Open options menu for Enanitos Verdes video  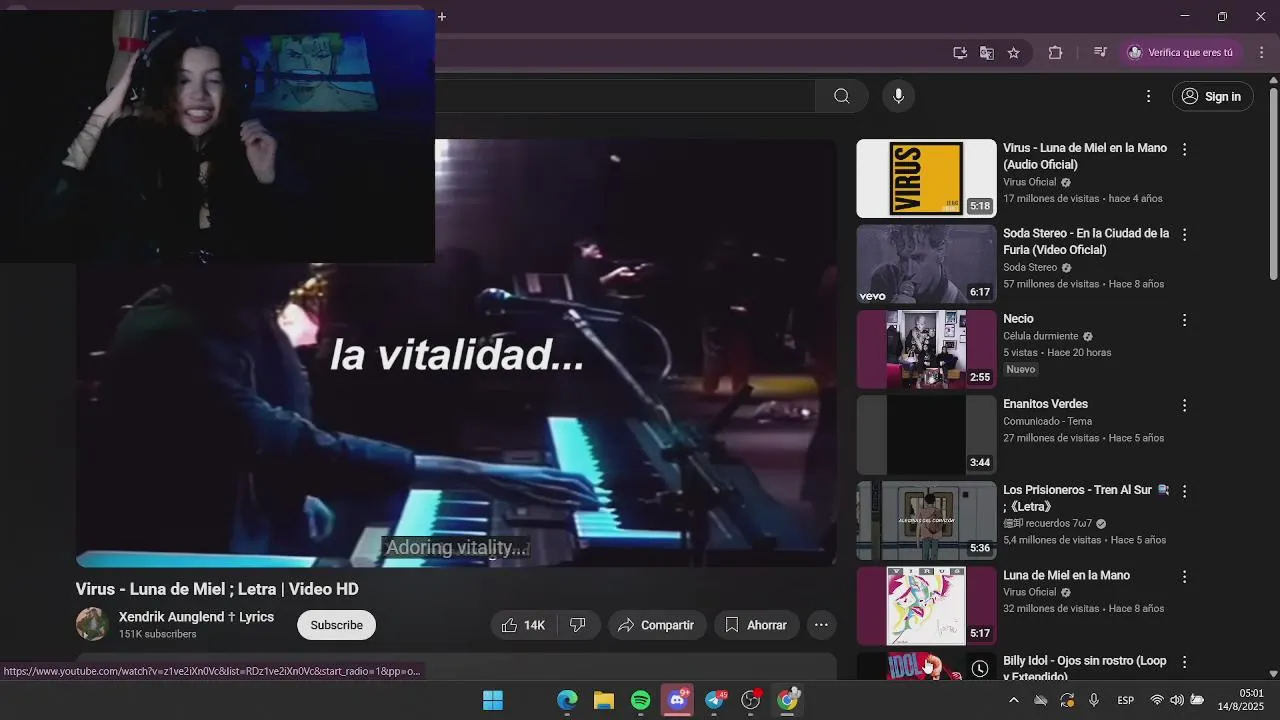[1185, 406]
